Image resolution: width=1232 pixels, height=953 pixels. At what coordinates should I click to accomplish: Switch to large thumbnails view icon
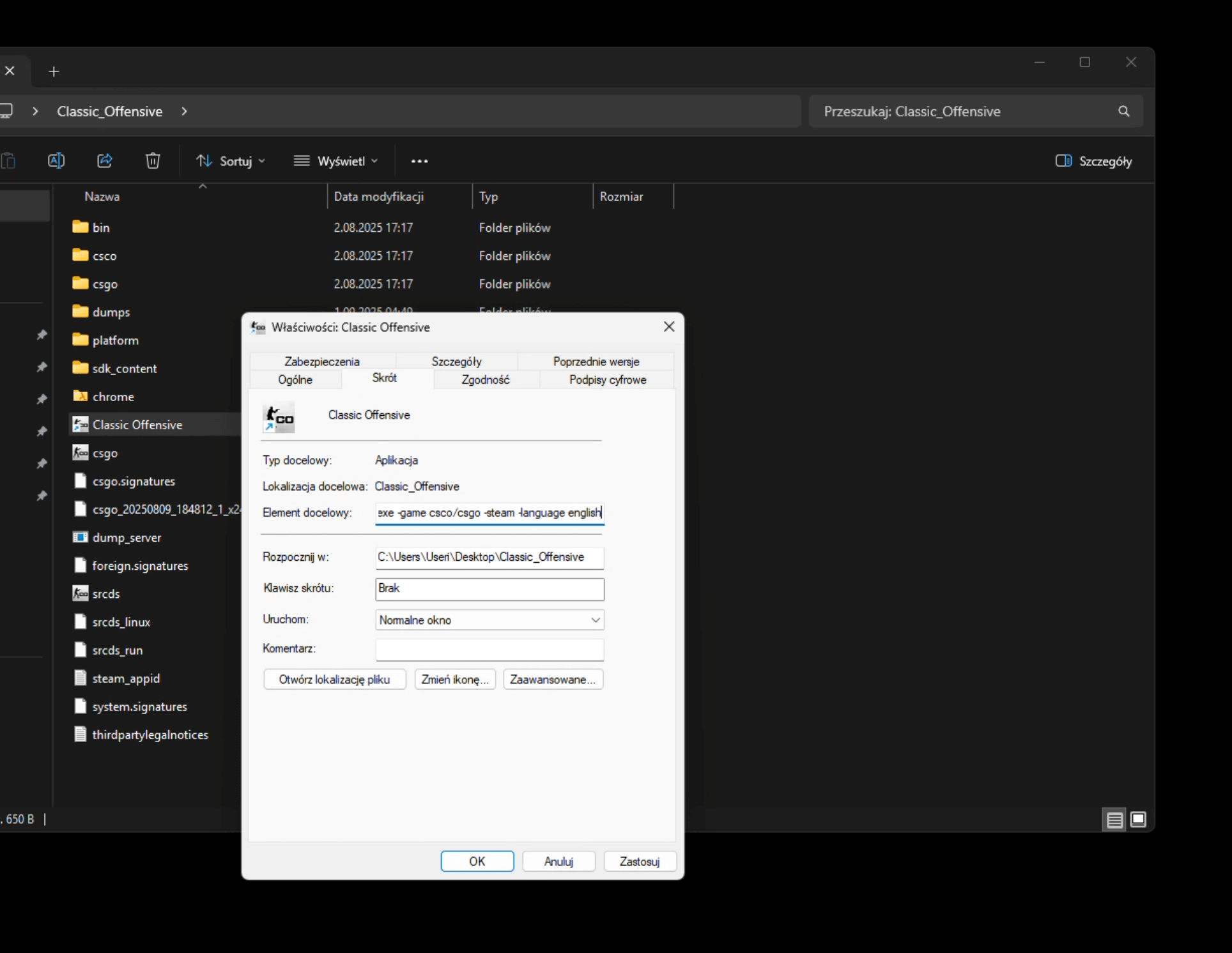[1138, 820]
